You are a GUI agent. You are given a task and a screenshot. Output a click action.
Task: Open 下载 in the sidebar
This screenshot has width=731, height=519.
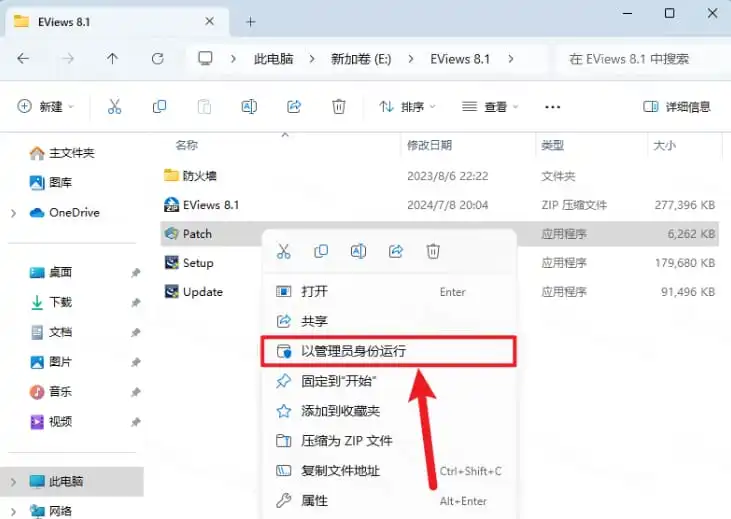point(51,302)
